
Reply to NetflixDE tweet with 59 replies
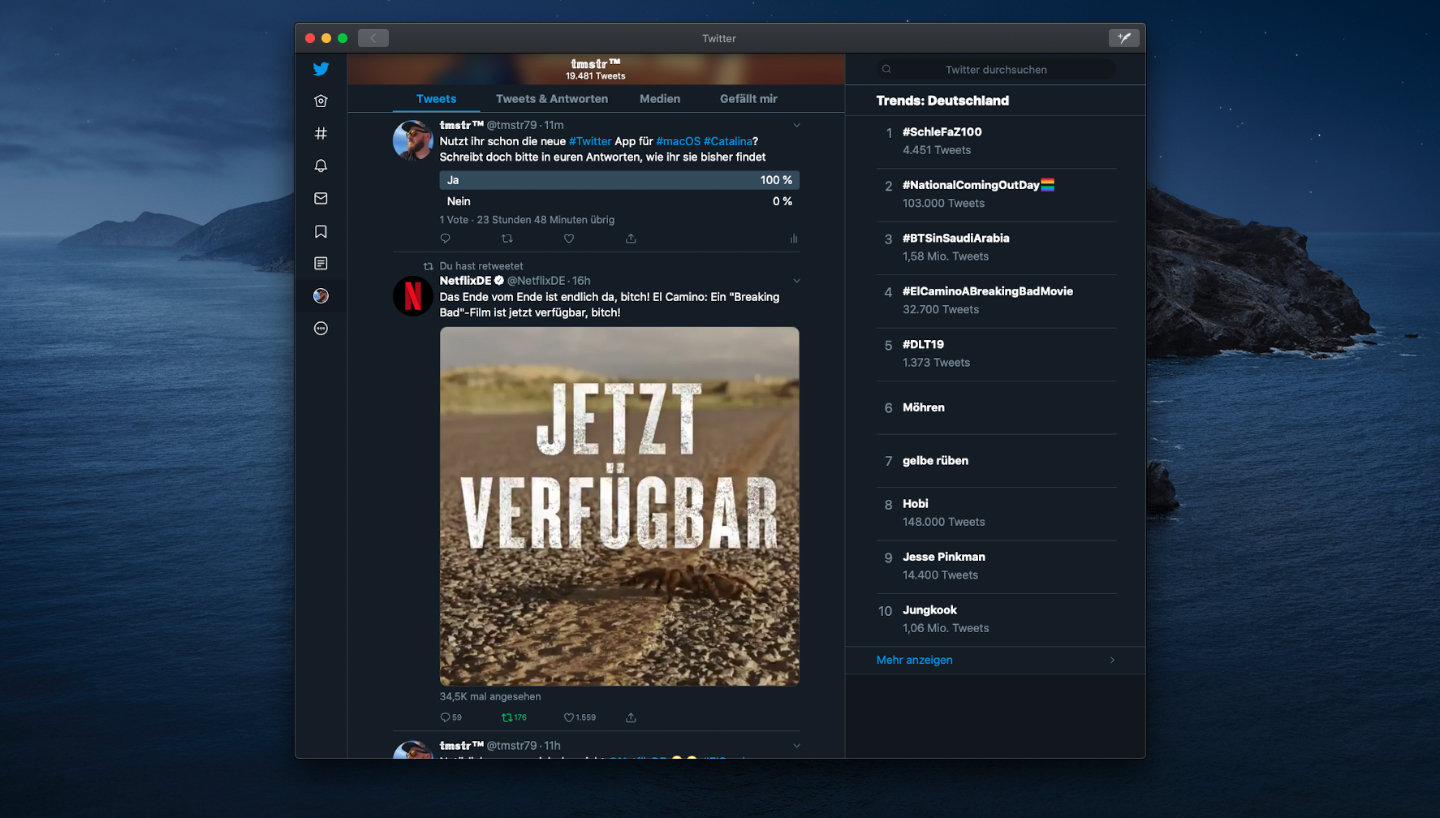click(x=451, y=717)
